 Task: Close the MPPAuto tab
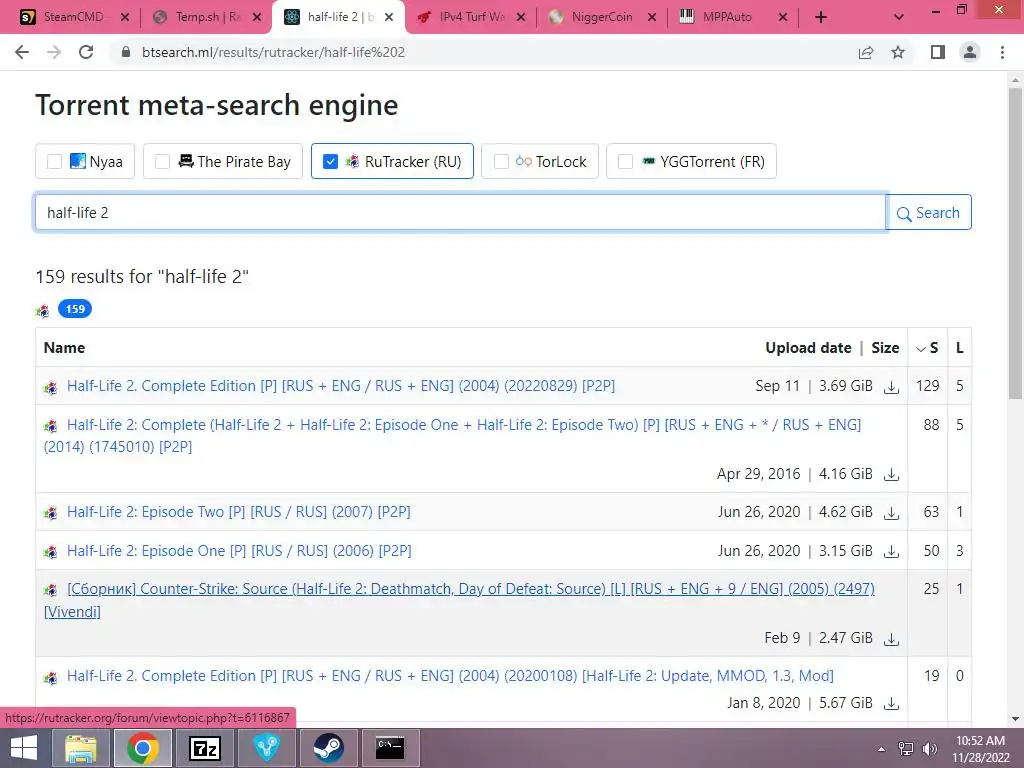[782, 18]
